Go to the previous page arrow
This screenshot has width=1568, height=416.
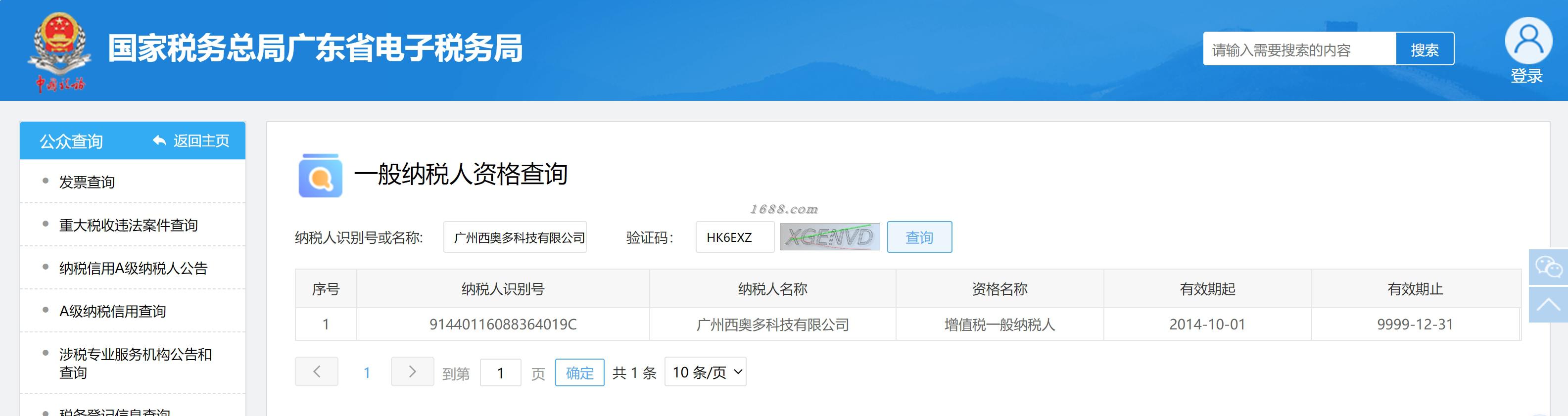(x=317, y=371)
